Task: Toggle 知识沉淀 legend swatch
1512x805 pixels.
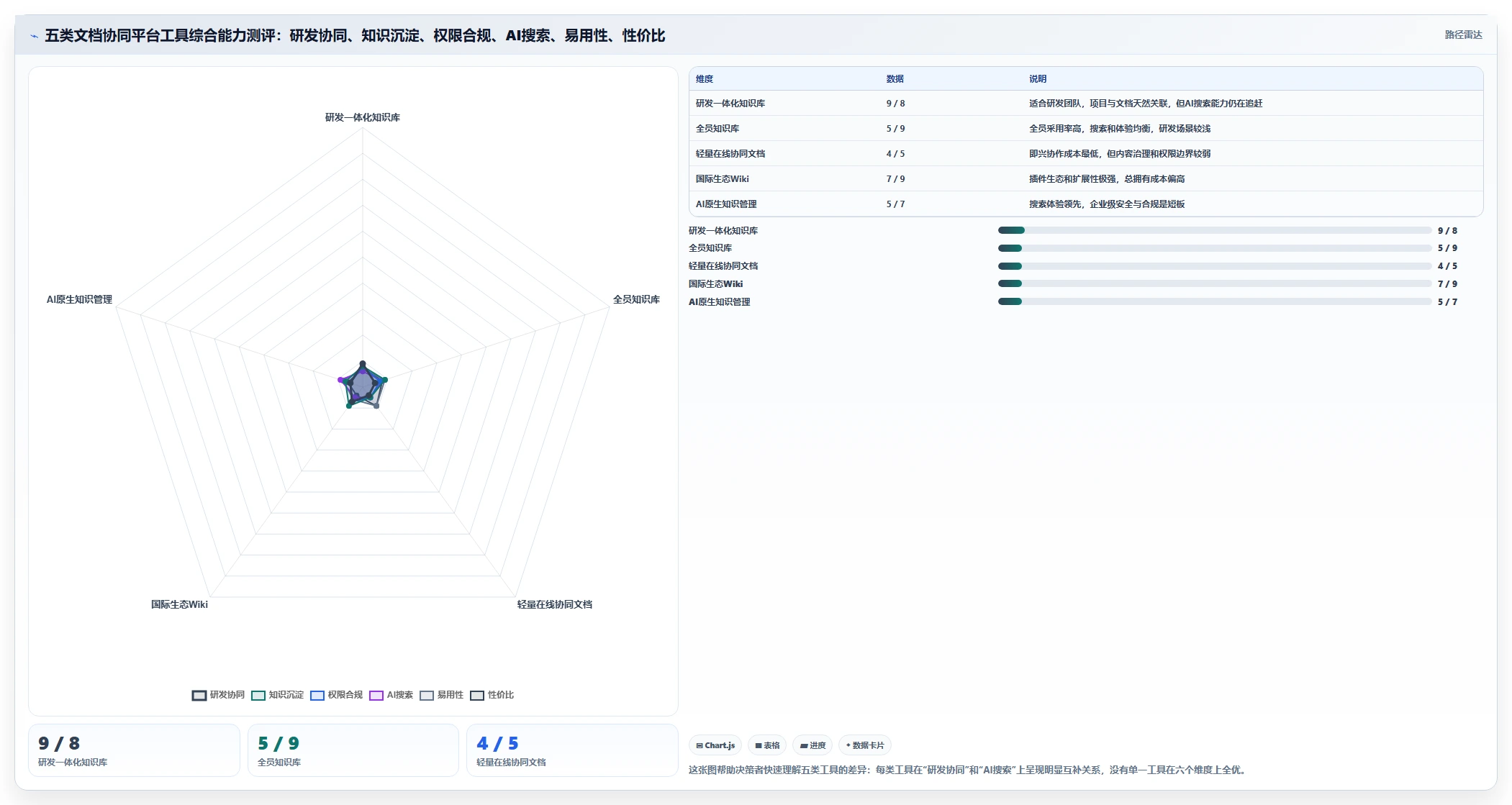Action: click(258, 695)
